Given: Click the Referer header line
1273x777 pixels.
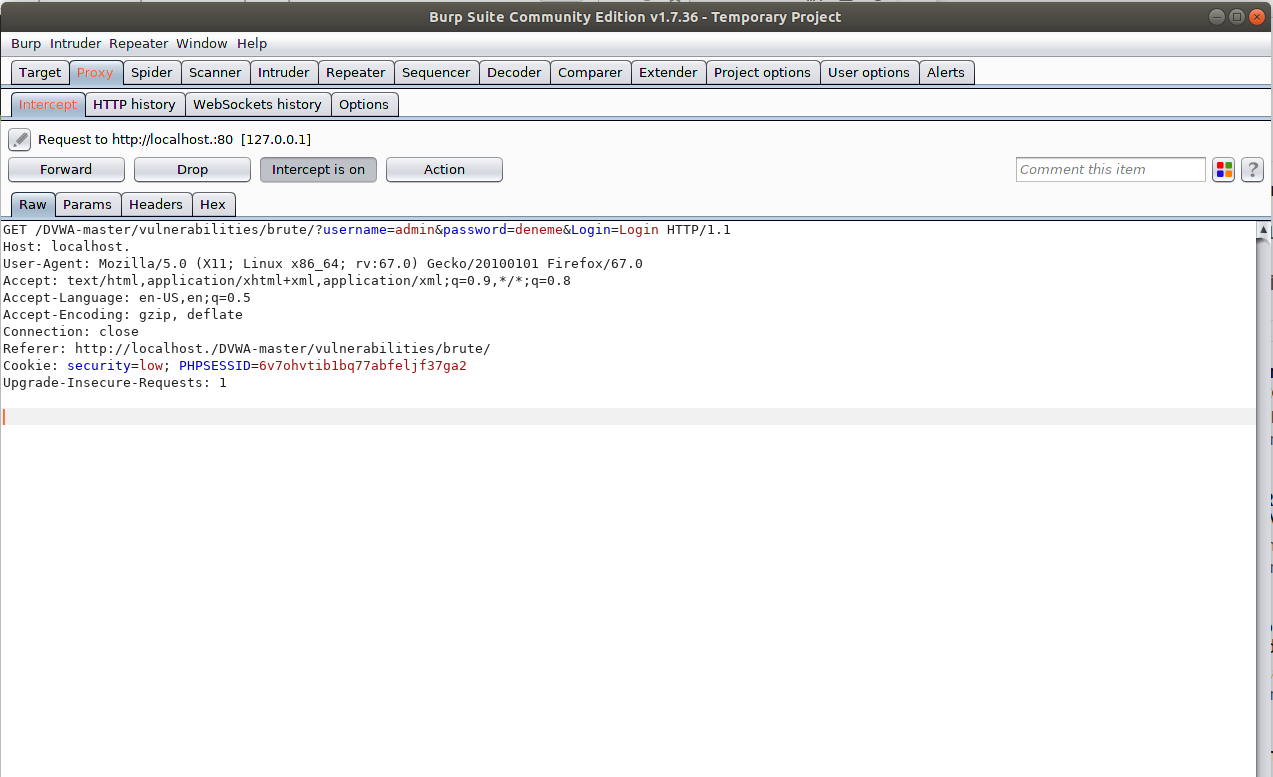Looking at the screenshot, I should pos(247,349).
